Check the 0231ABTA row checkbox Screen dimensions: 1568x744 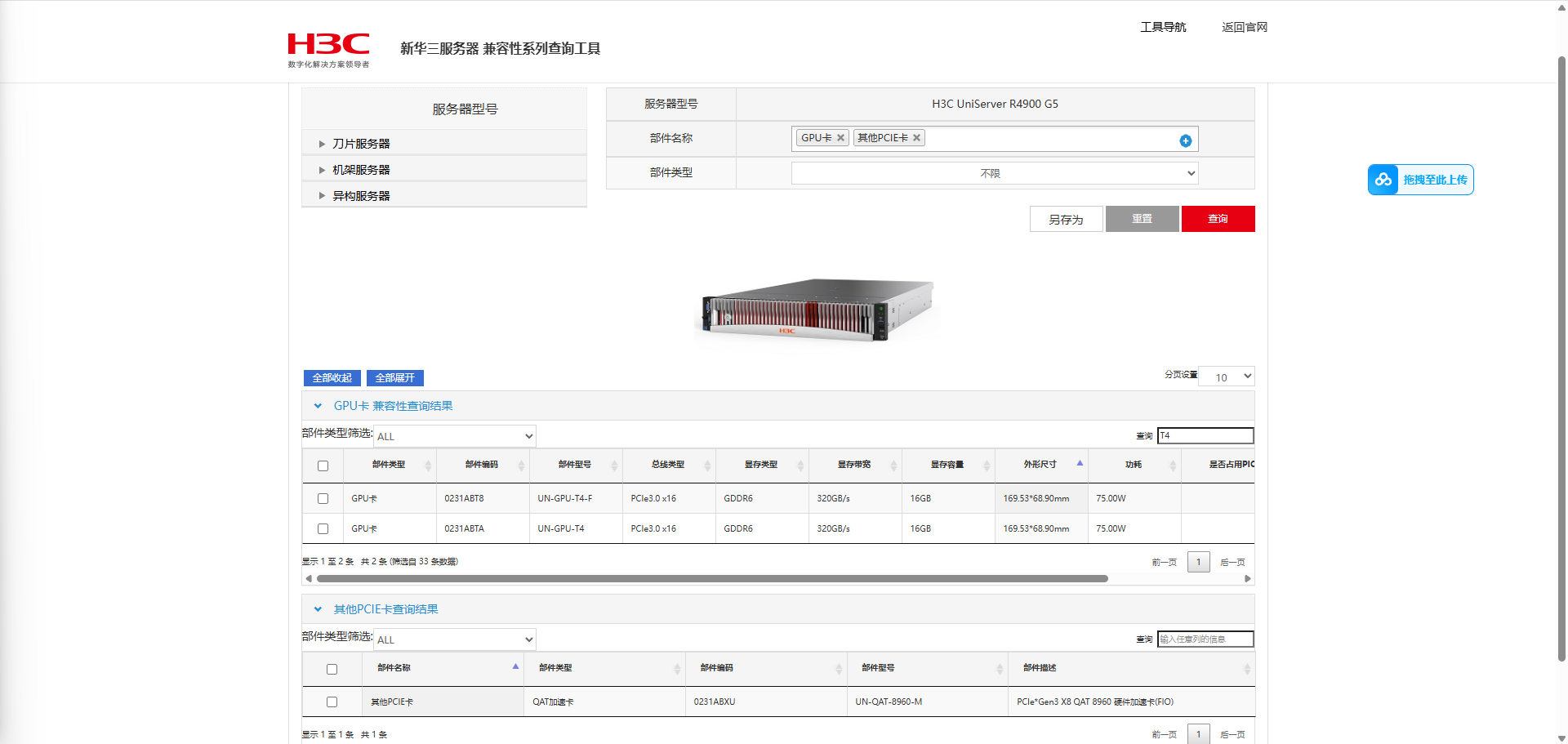point(323,528)
